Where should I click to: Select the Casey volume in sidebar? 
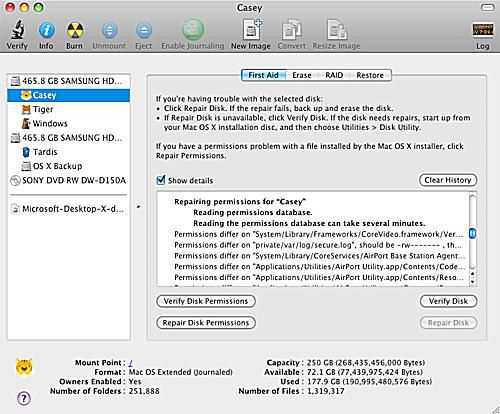coord(68,95)
